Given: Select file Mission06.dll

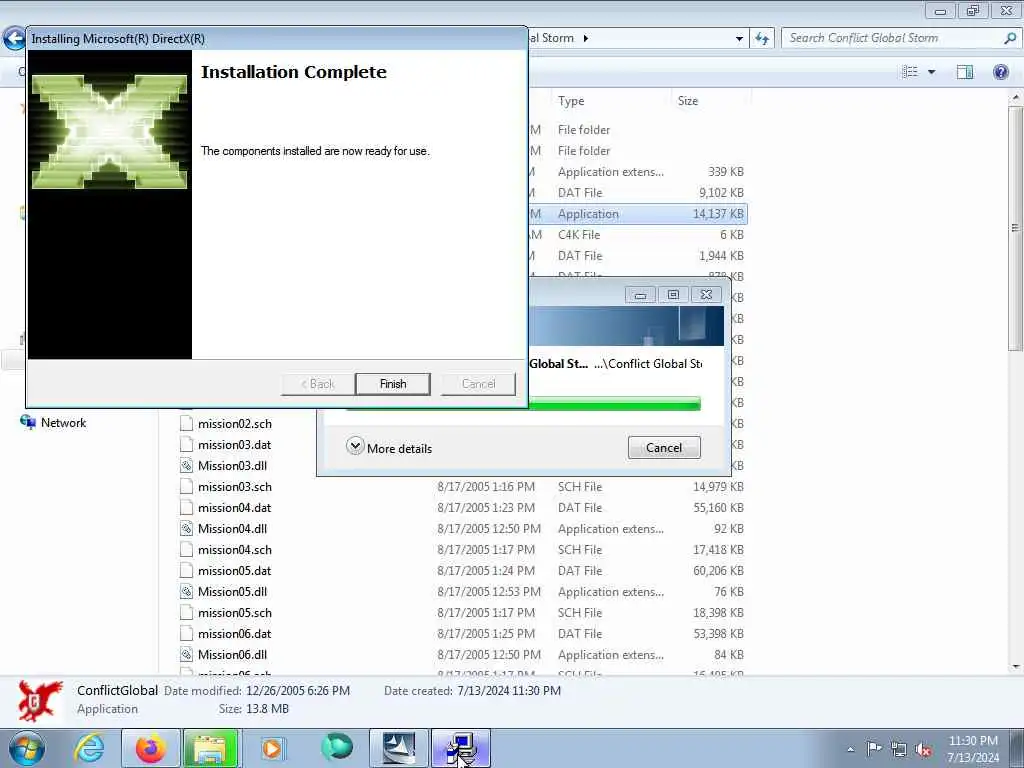Looking at the screenshot, I should (x=232, y=654).
